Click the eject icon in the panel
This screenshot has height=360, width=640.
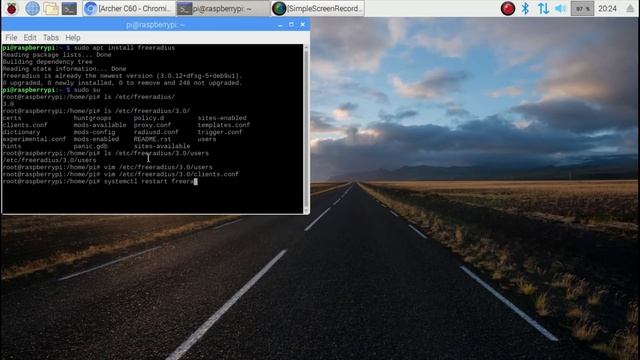tap(631, 8)
